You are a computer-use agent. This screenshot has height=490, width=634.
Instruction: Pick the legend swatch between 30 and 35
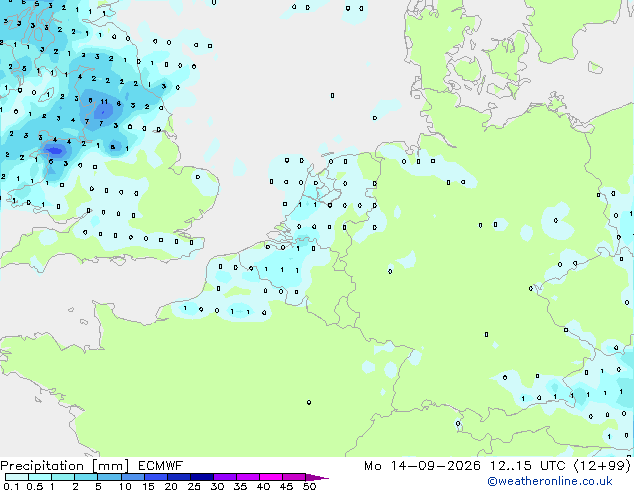point(225,477)
